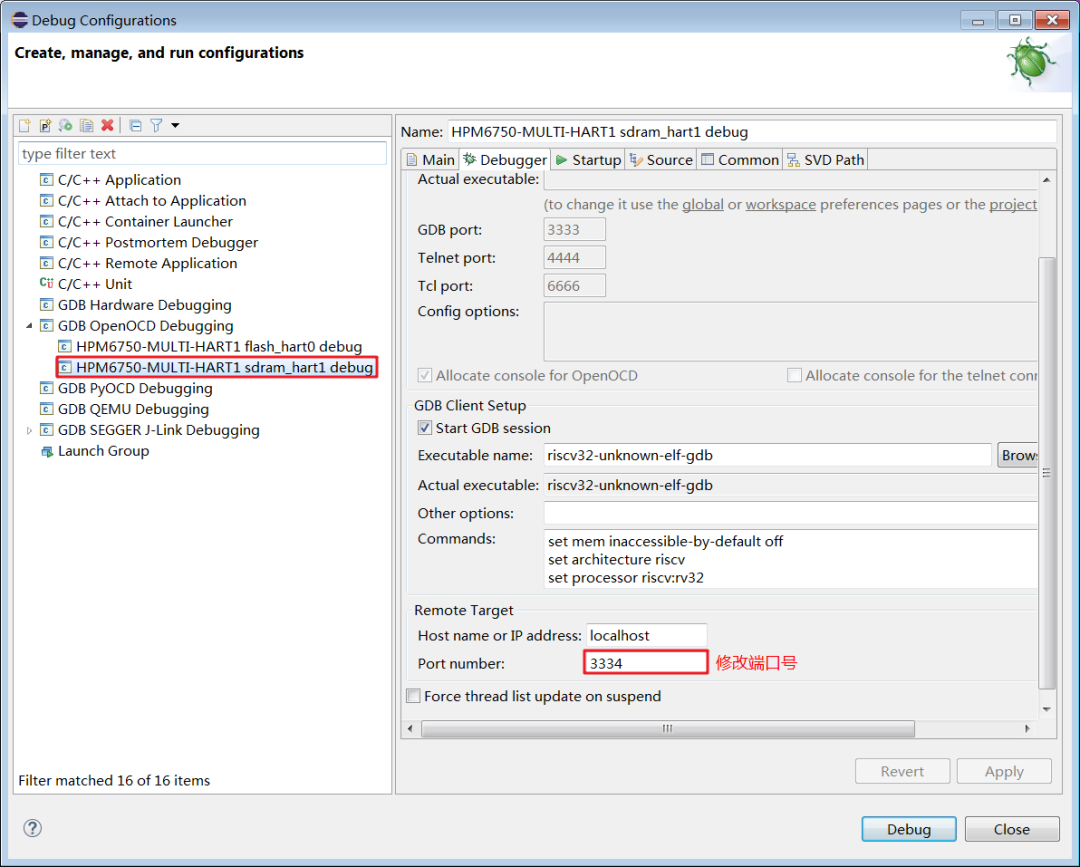Viewport: 1080px width, 867px height.
Task: Click the Apply button
Action: click(1004, 771)
